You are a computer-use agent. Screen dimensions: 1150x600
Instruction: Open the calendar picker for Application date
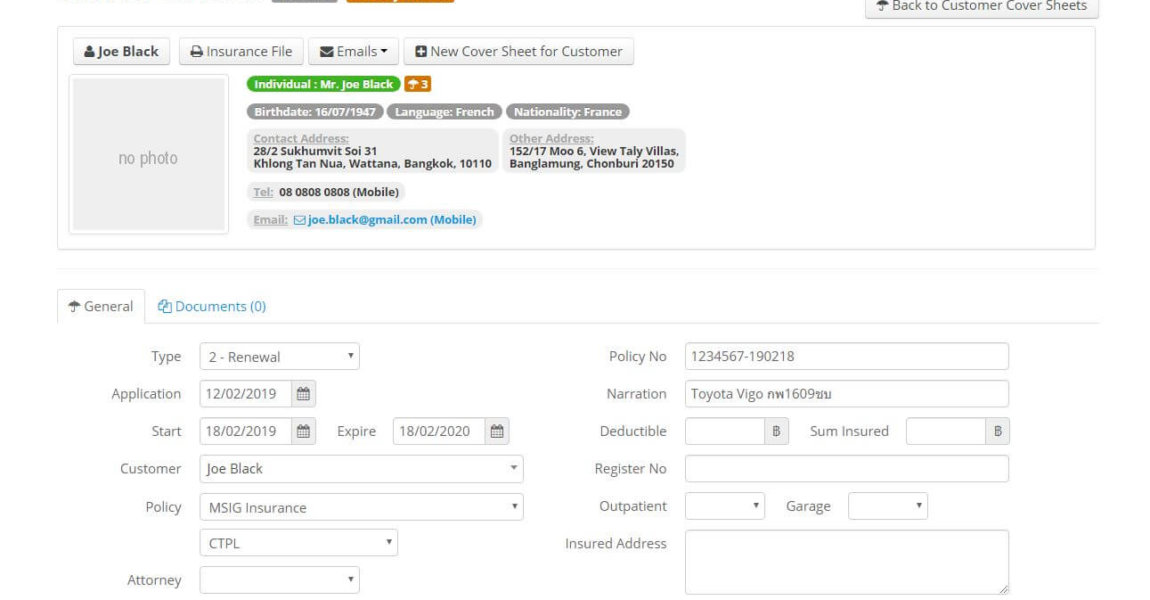pyautogui.click(x=301, y=393)
